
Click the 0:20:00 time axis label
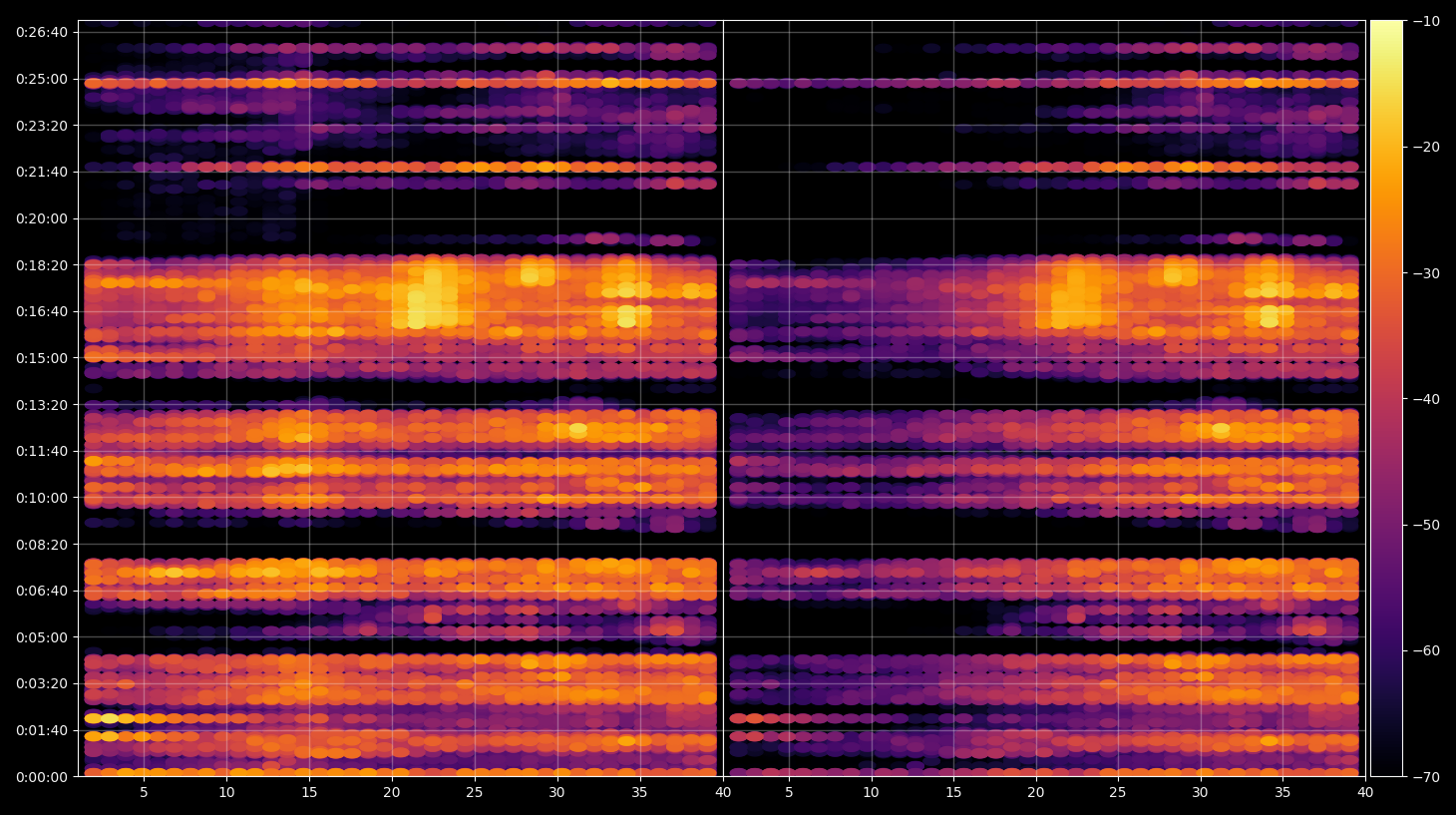[x=42, y=218]
